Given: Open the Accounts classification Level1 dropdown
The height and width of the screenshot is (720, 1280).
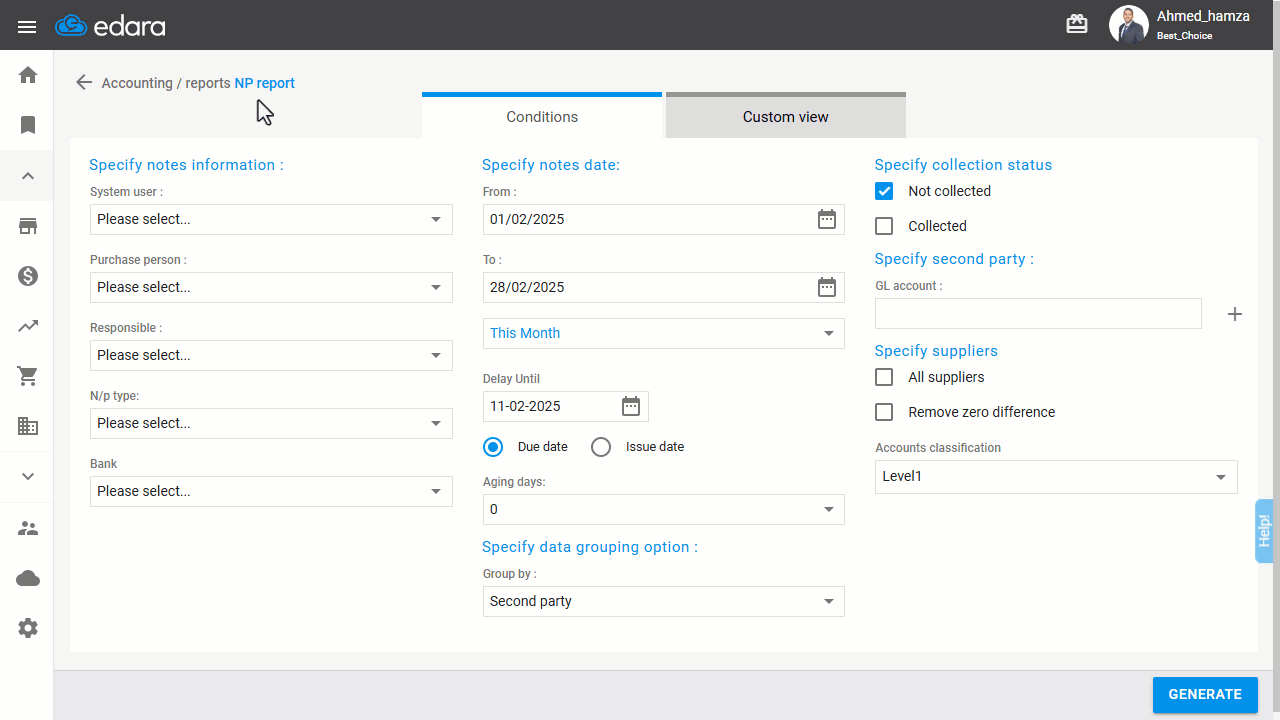Looking at the screenshot, I should 1056,477.
